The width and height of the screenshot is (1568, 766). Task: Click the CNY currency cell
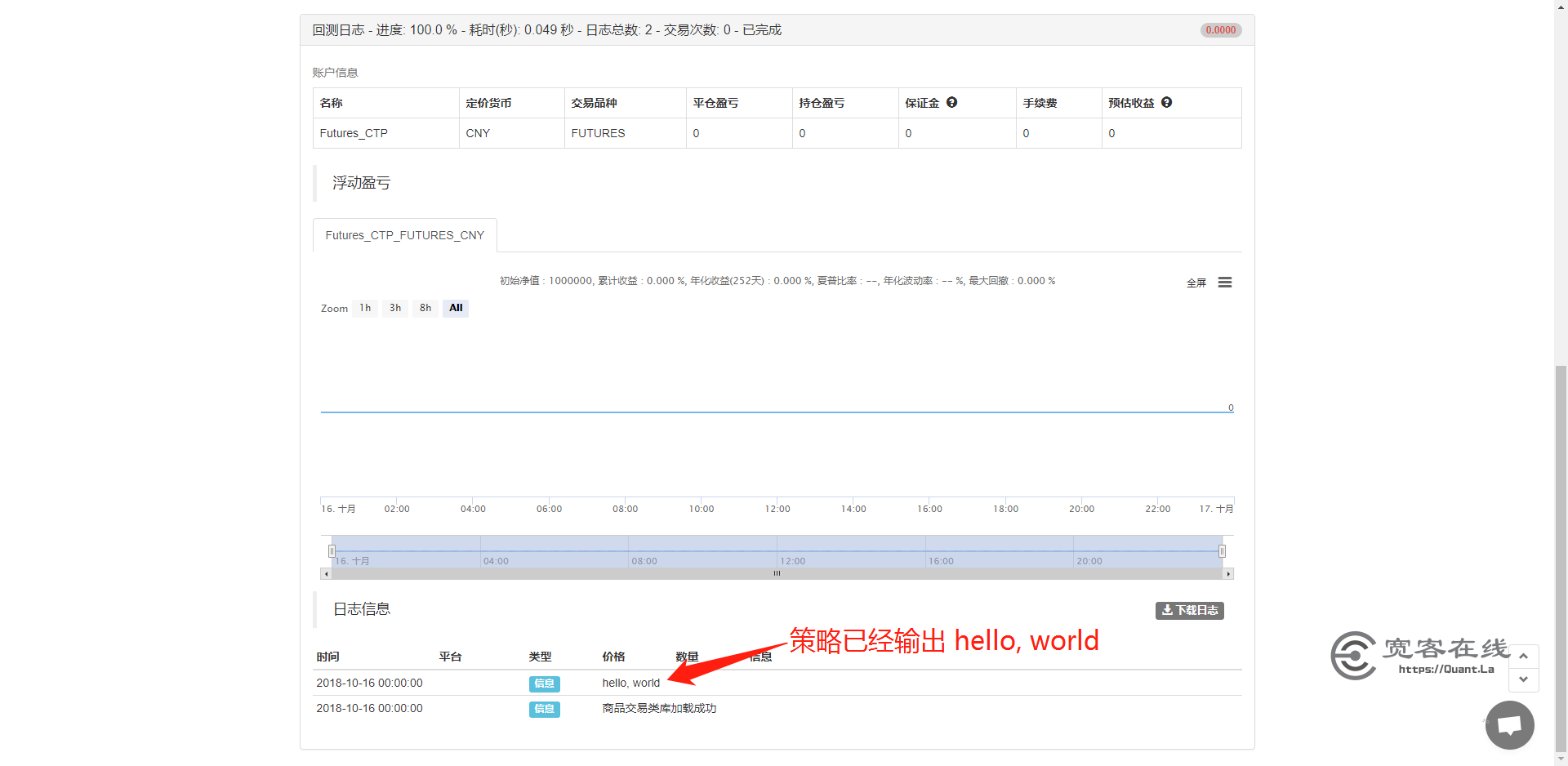pos(511,133)
